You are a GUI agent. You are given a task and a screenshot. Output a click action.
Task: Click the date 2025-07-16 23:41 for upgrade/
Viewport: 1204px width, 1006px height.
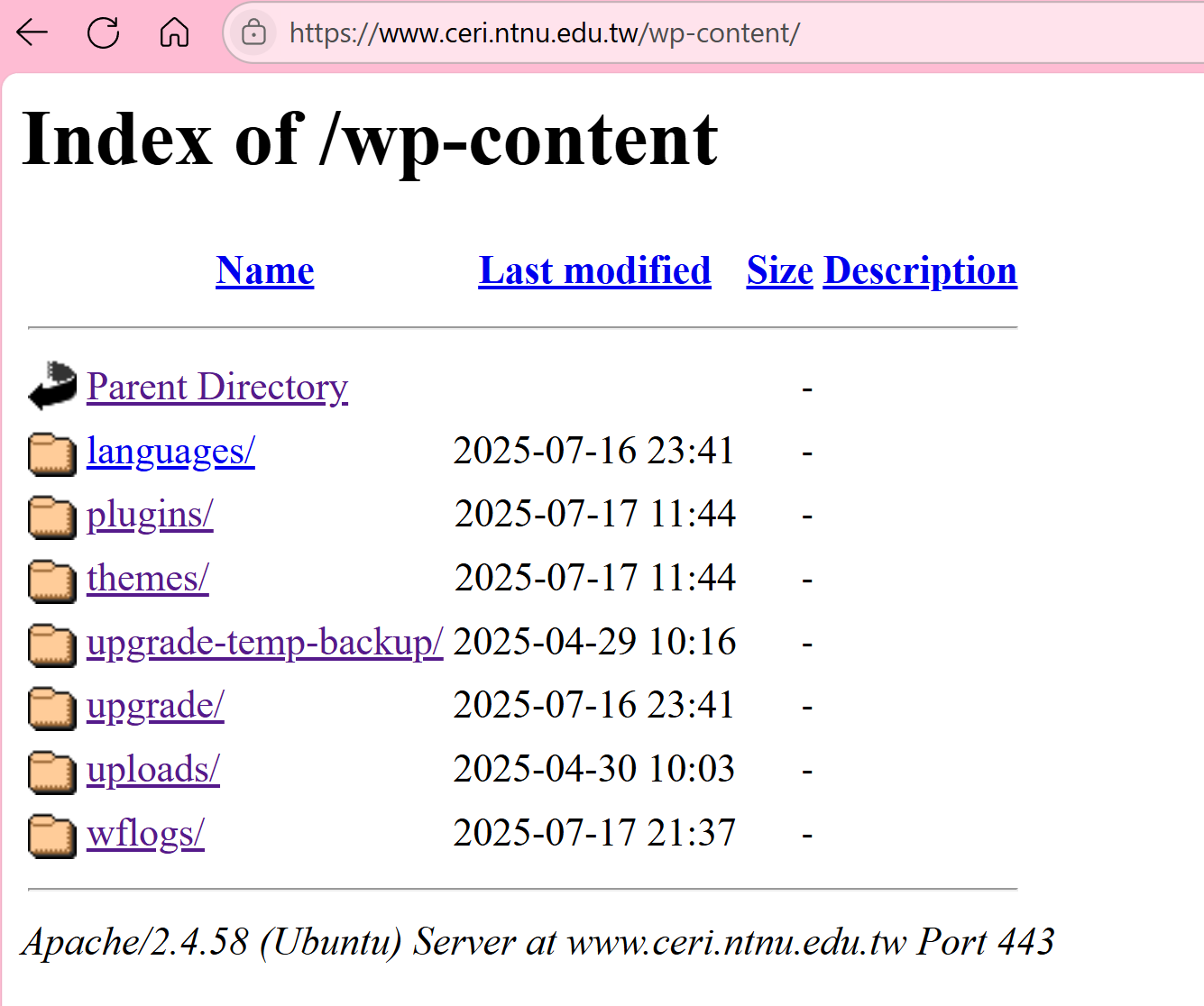point(594,705)
